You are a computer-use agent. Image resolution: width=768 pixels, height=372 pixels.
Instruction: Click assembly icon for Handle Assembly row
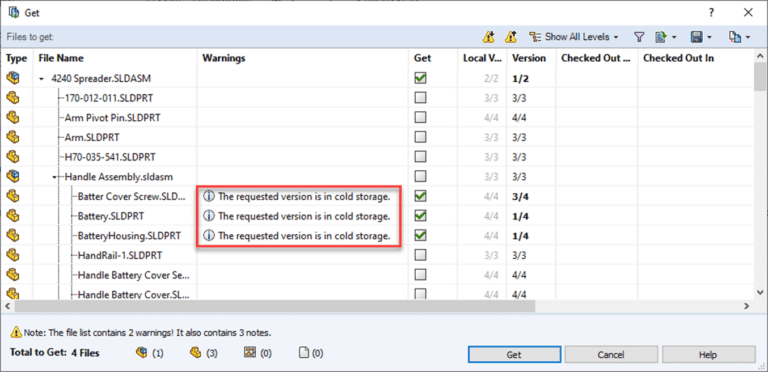pyautogui.click(x=12, y=176)
